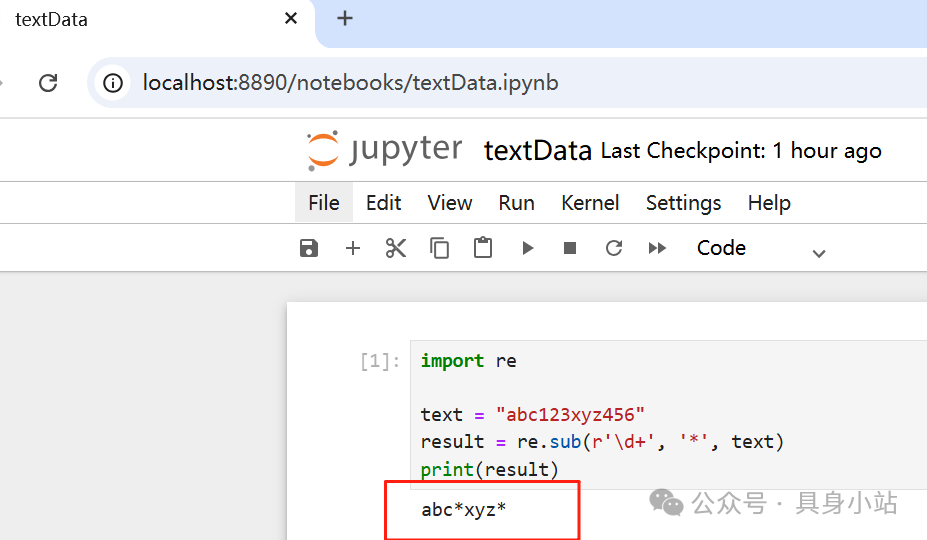Paste a cell using the clipboard icon

(483, 247)
